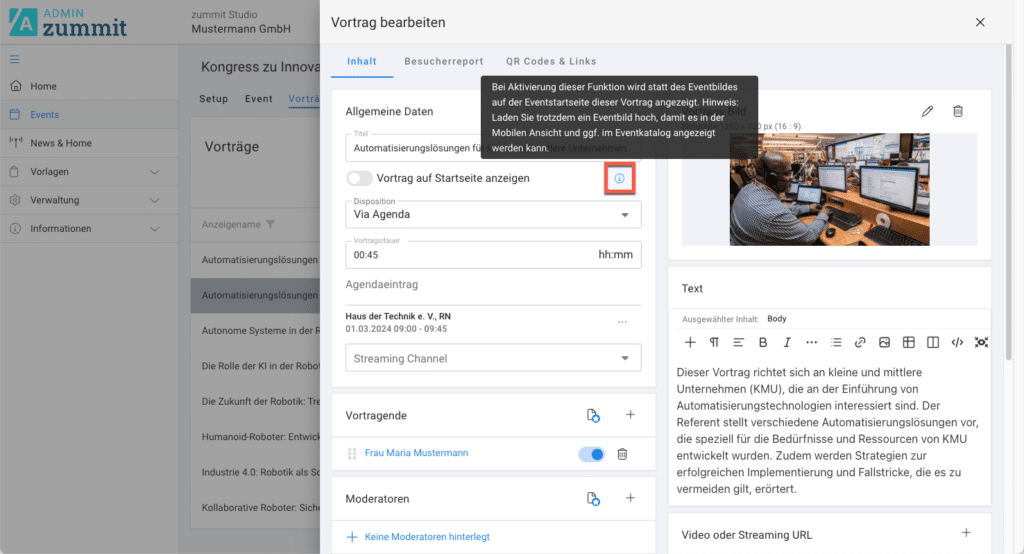Click the pencil icon to edit event image
The height and width of the screenshot is (554, 1024).
pos(927,111)
